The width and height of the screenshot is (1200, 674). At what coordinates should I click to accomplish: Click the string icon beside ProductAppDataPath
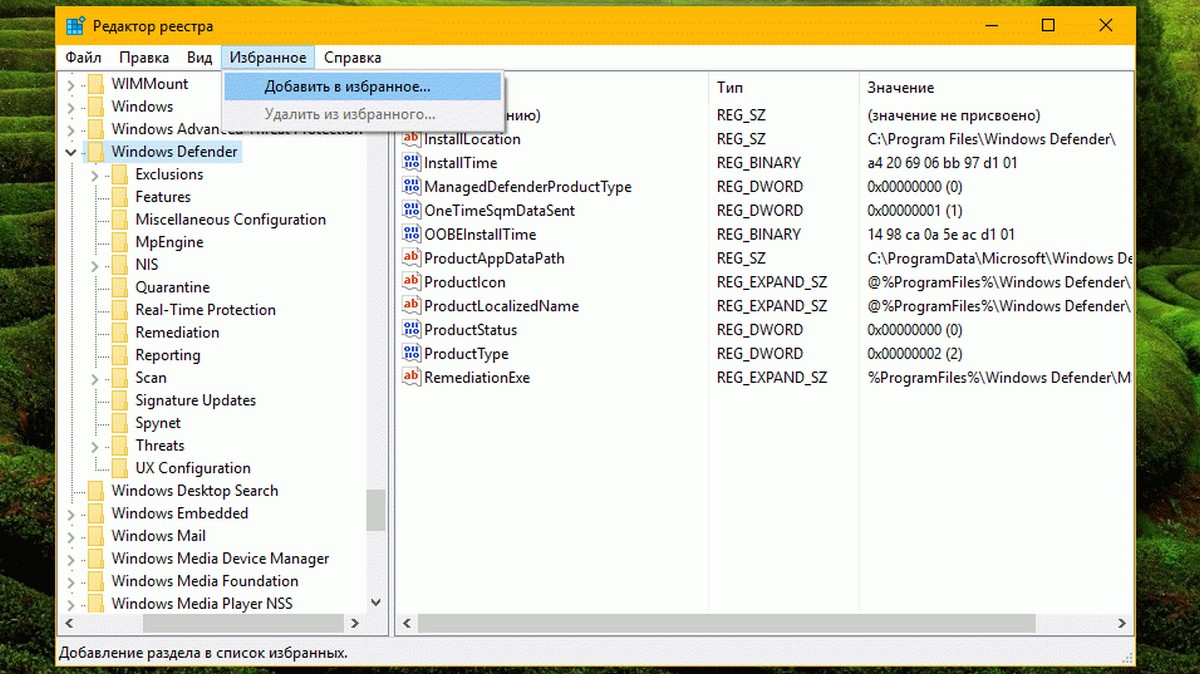tap(411, 258)
